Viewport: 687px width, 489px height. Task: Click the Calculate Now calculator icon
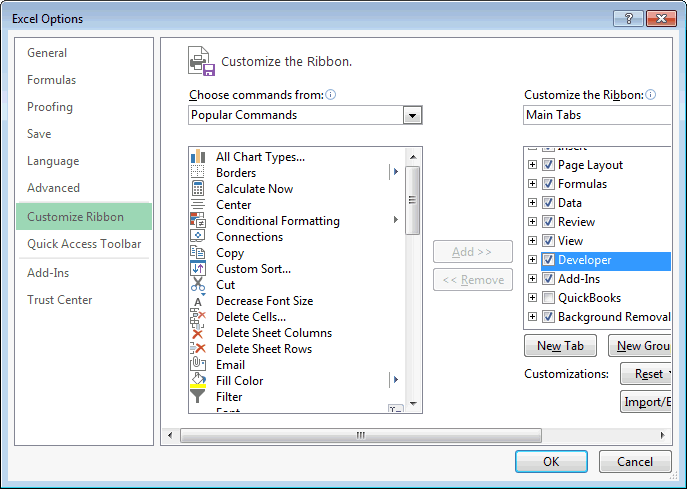pyautogui.click(x=198, y=188)
